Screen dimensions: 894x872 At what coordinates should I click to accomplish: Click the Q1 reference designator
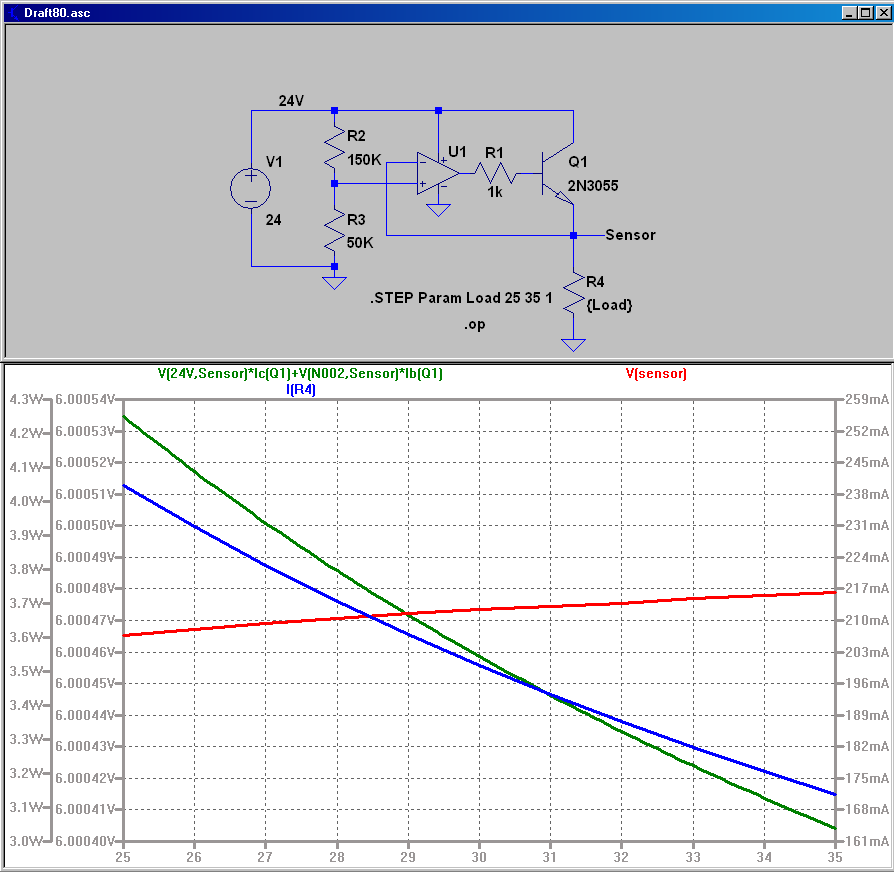pyautogui.click(x=578, y=162)
